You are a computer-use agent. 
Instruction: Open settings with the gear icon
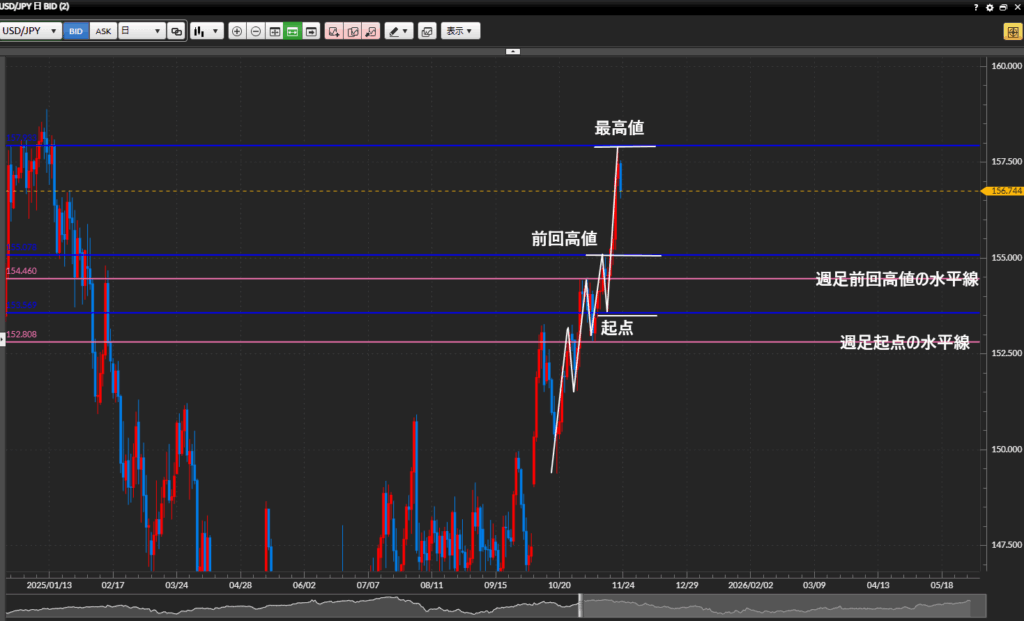click(990, 7)
